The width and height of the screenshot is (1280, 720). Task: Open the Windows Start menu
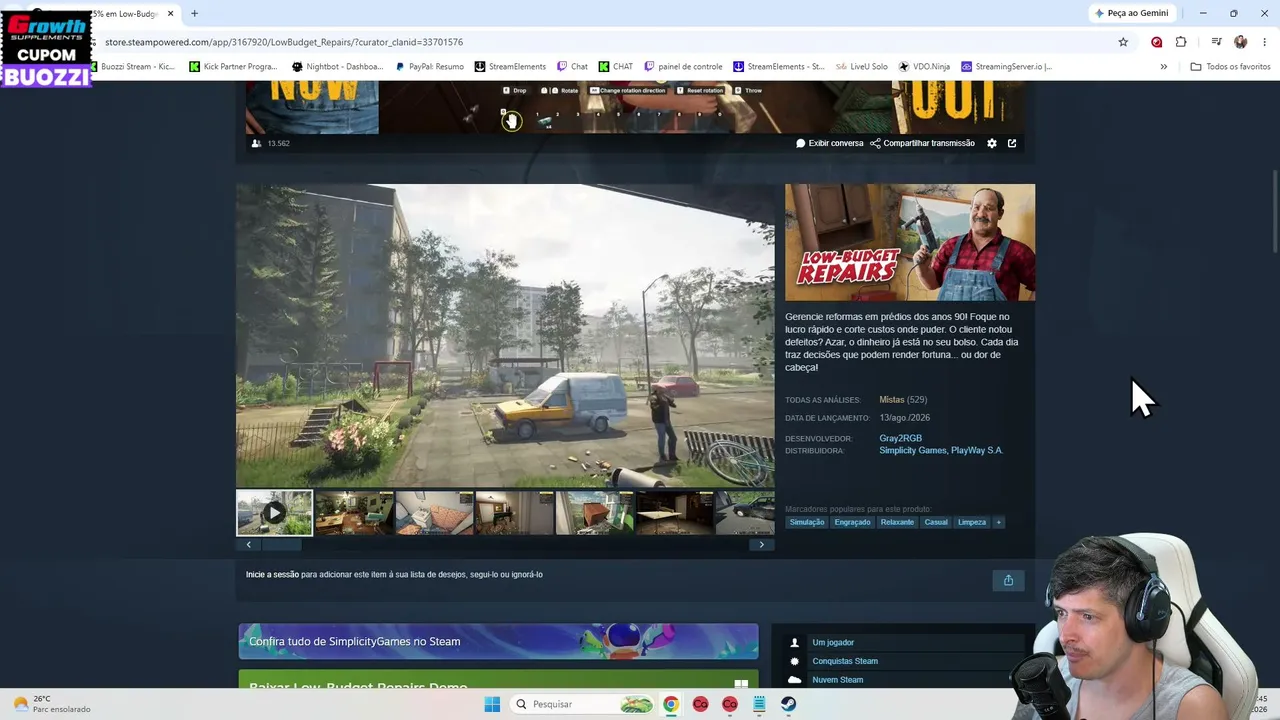pos(492,704)
